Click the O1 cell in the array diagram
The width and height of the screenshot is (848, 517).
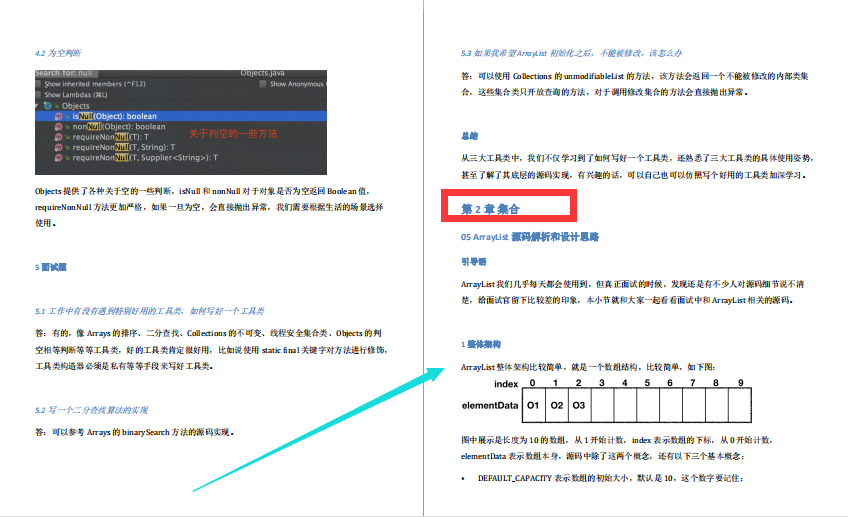click(533, 405)
